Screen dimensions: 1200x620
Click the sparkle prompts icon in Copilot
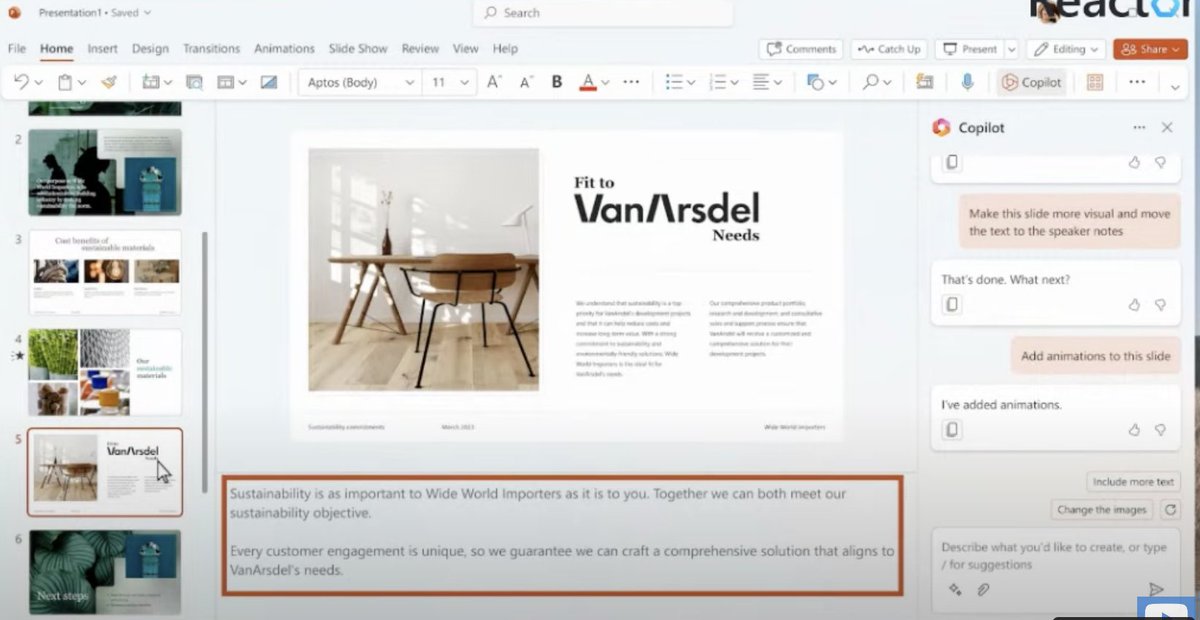tap(955, 590)
